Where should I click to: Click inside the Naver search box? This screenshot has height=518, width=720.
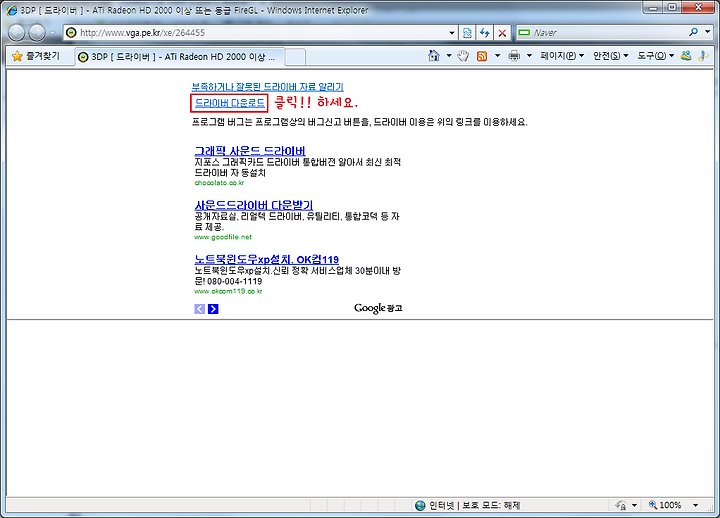pos(602,33)
